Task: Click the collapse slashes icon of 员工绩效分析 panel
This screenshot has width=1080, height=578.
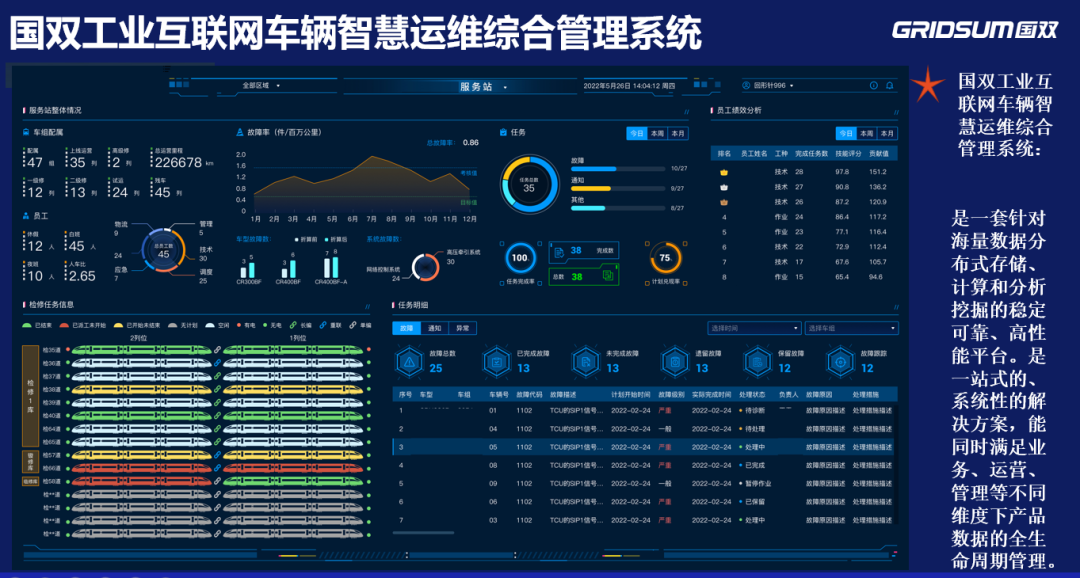Action: [x=895, y=112]
